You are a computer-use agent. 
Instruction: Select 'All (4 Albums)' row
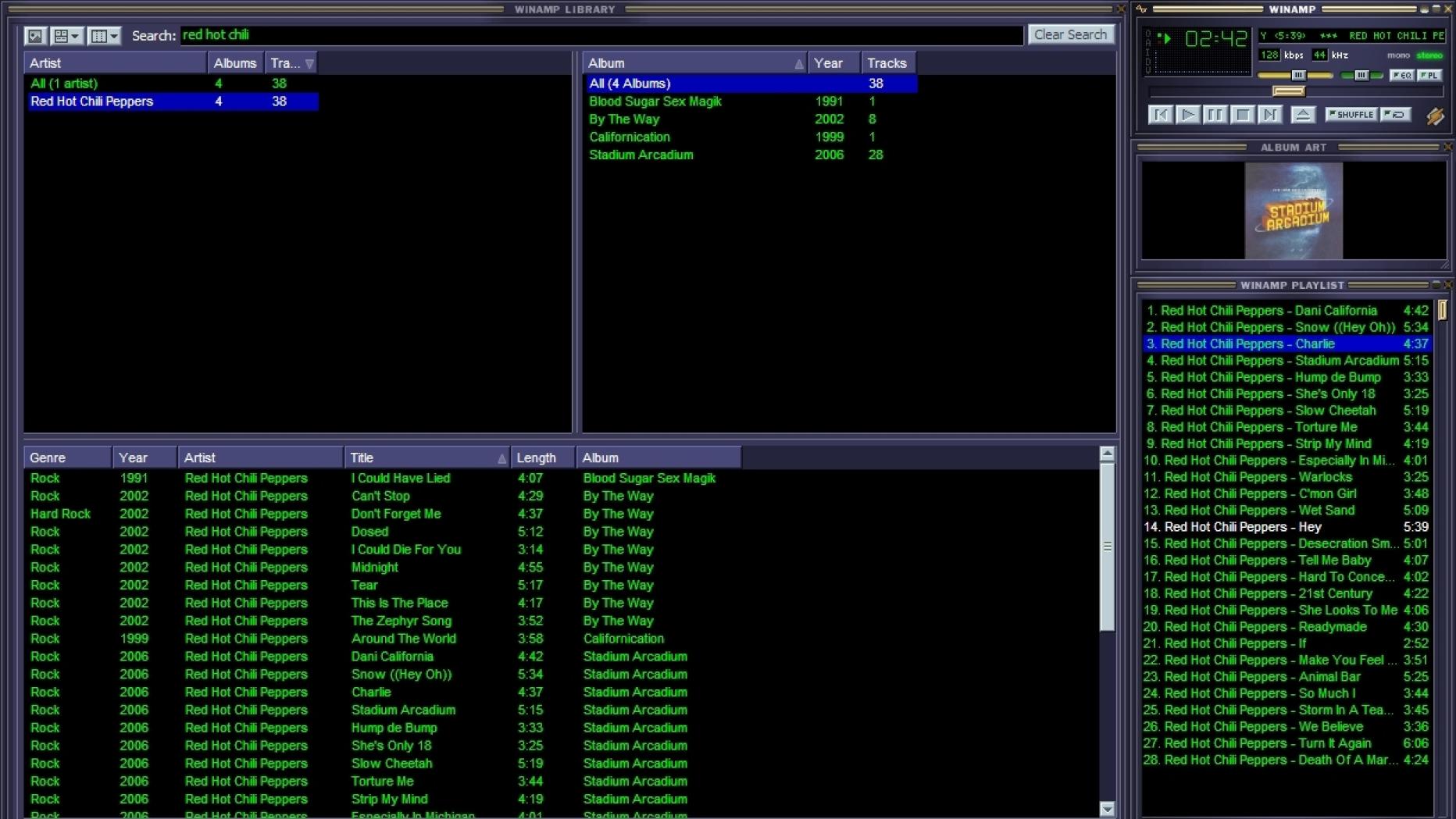point(751,84)
